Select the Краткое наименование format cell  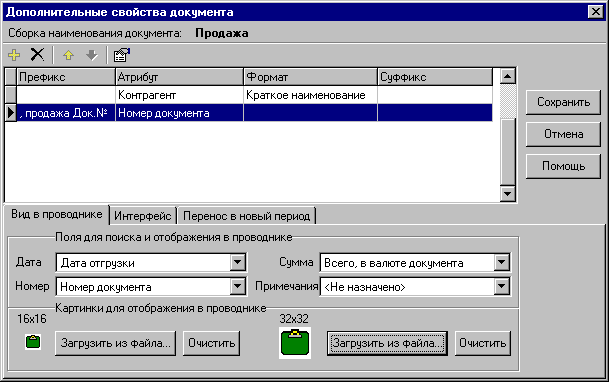(x=310, y=95)
